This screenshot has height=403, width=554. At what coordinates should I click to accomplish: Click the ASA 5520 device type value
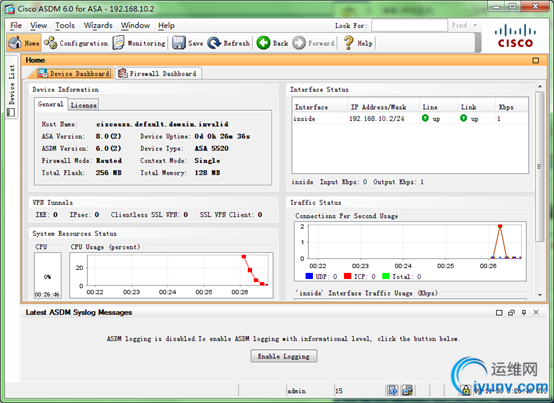coord(211,148)
